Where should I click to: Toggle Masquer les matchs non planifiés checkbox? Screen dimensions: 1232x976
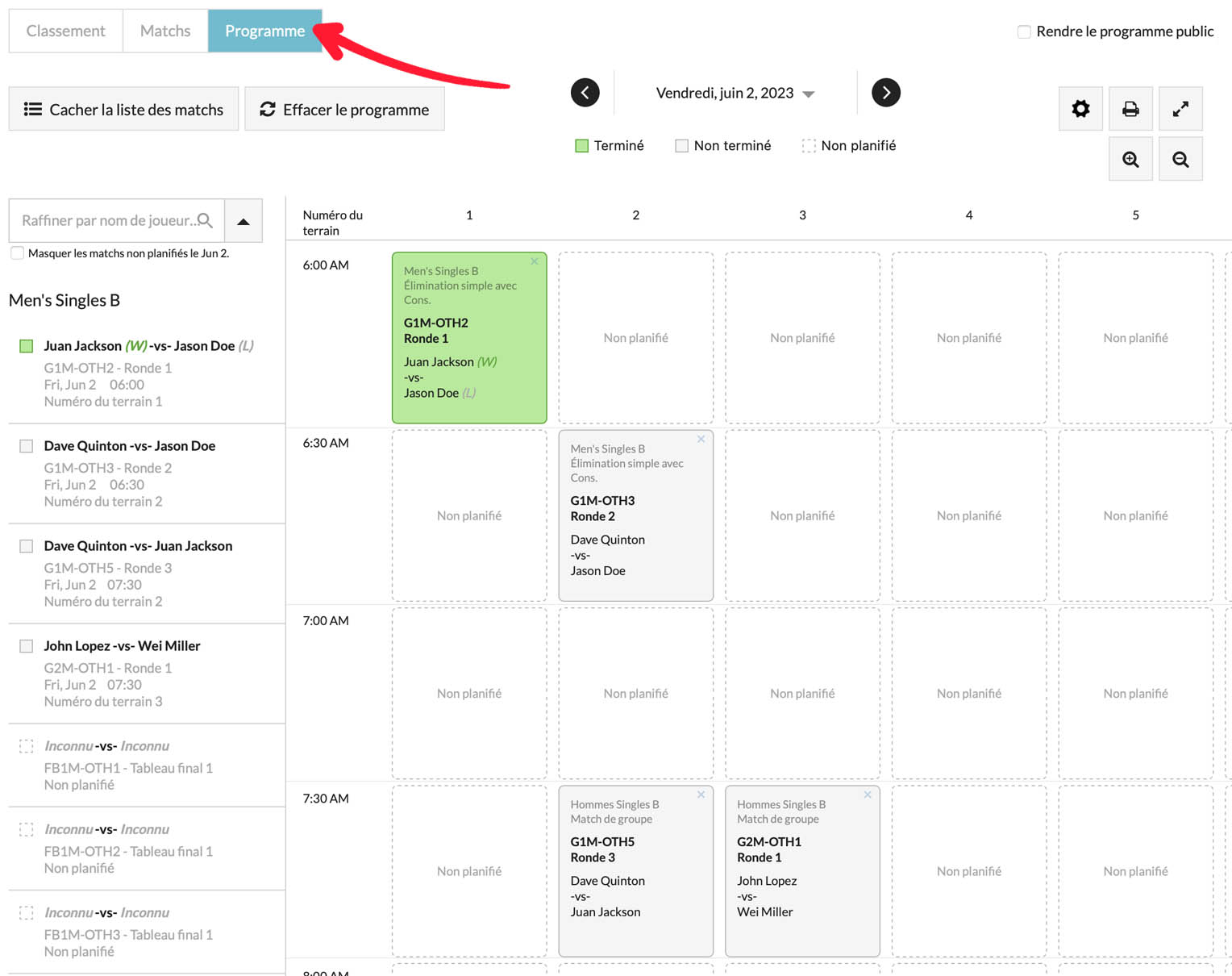click(18, 253)
